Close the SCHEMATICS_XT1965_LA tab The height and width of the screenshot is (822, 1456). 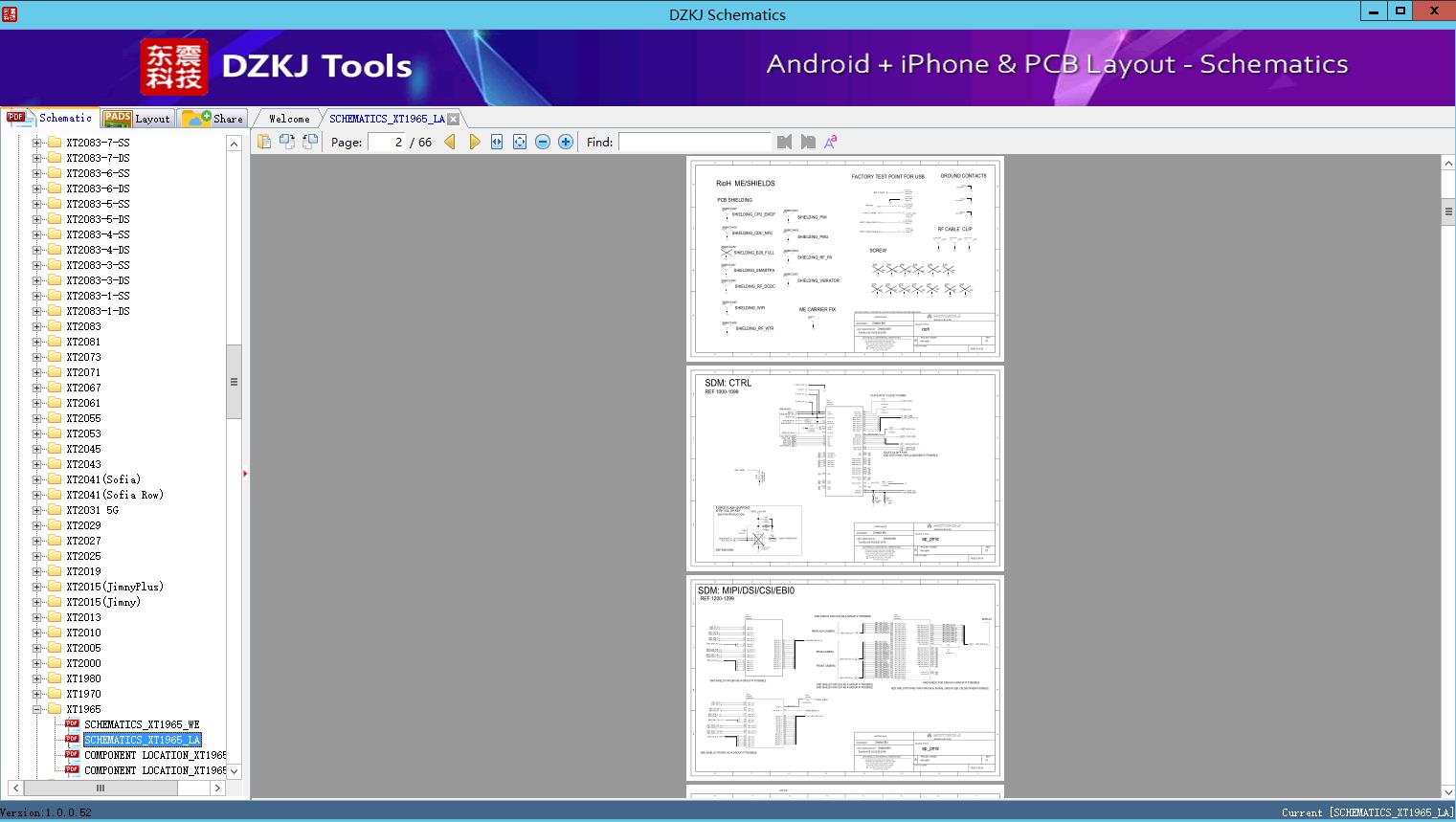pyautogui.click(x=454, y=119)
